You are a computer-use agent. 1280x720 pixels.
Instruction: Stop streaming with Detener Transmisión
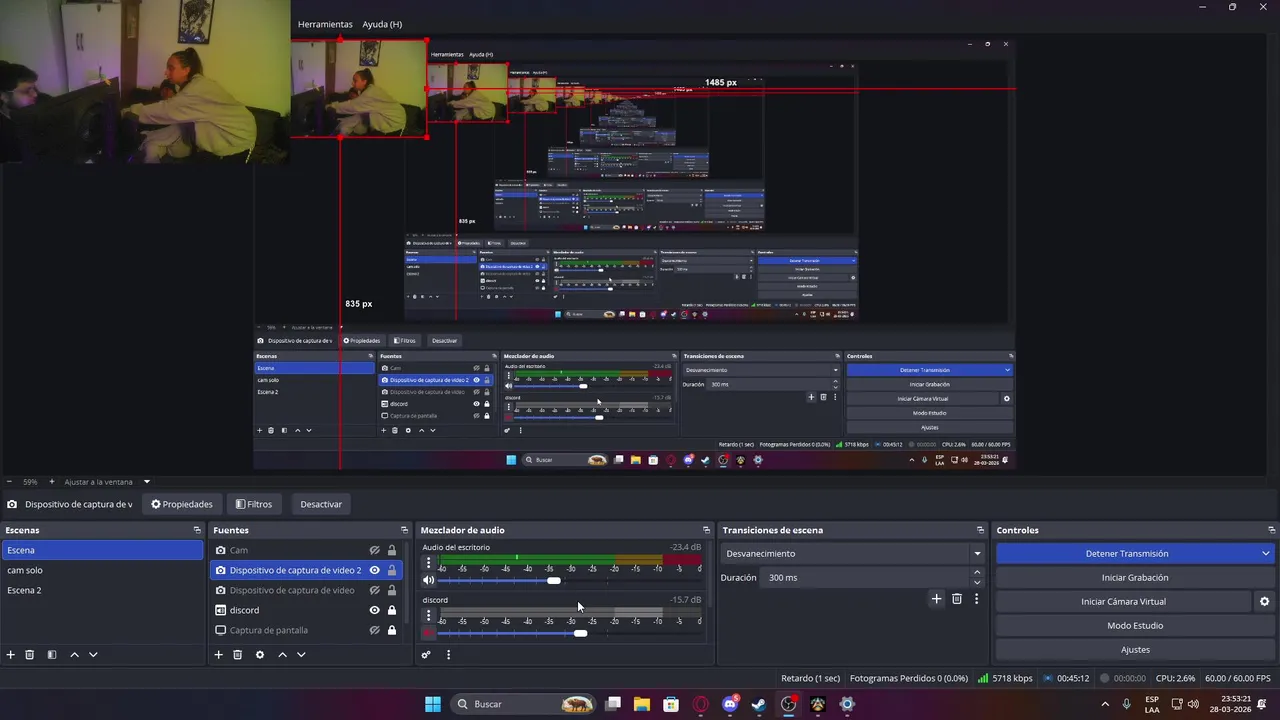coord(1126,553)
